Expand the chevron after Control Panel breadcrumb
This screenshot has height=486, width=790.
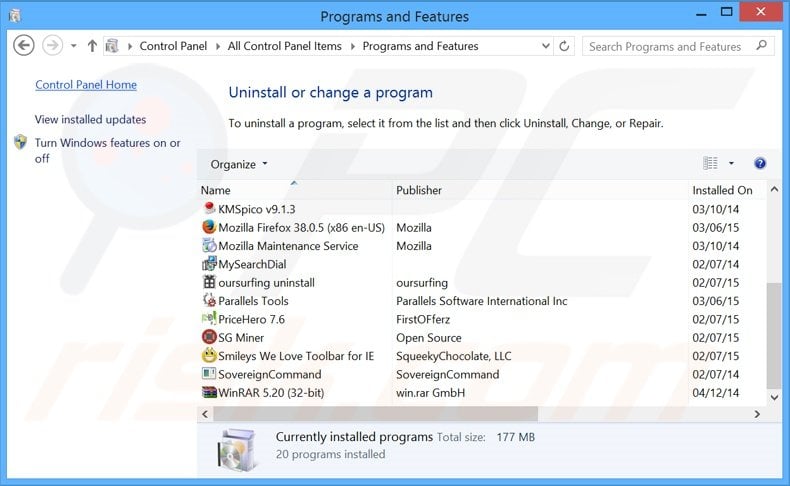click(218, 46)
